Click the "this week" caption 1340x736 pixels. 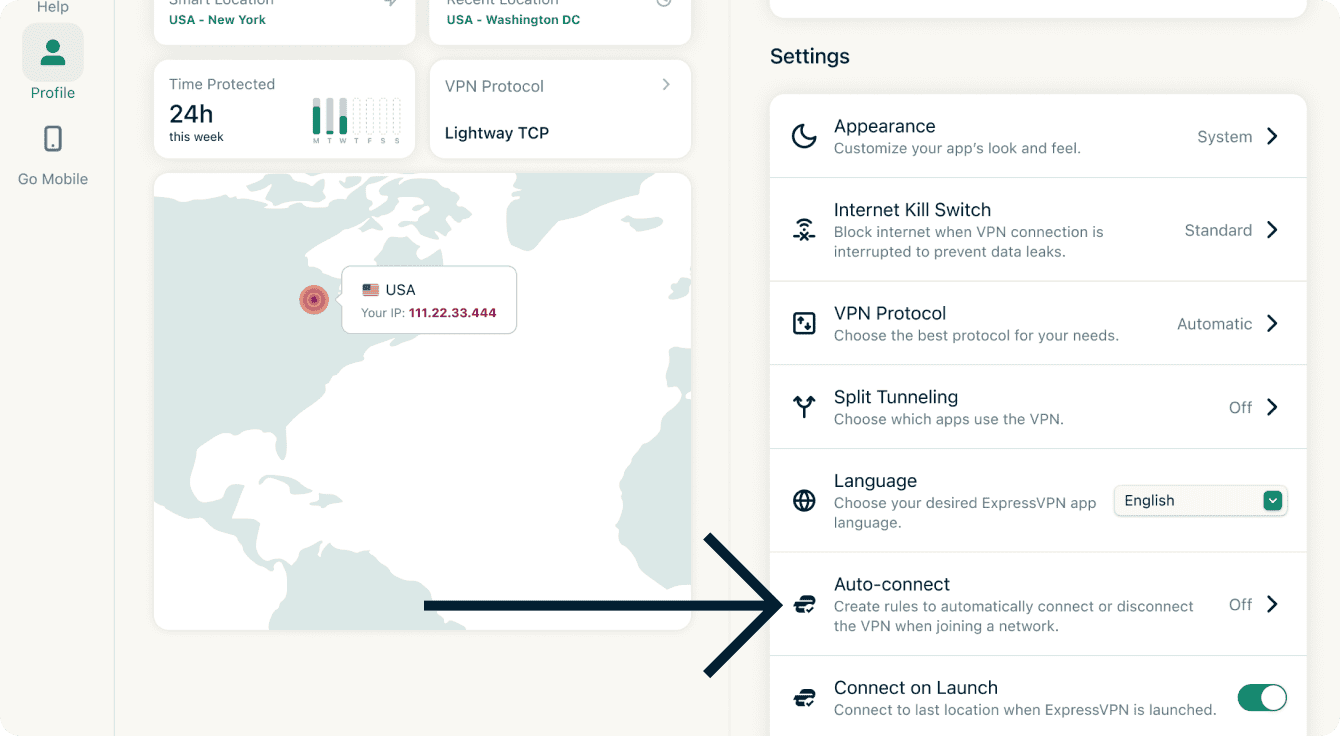196,137
